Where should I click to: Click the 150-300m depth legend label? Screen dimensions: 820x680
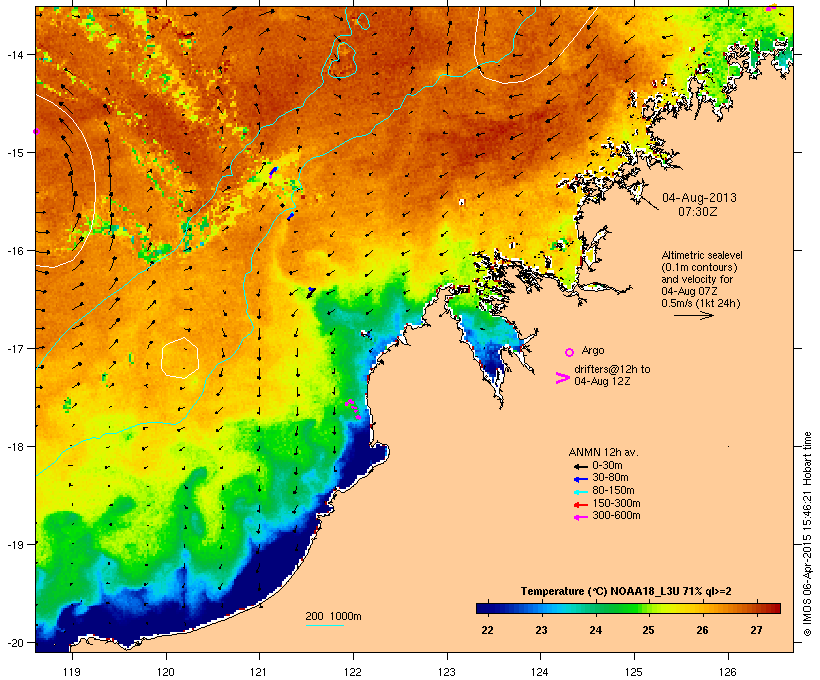(617, 503)
